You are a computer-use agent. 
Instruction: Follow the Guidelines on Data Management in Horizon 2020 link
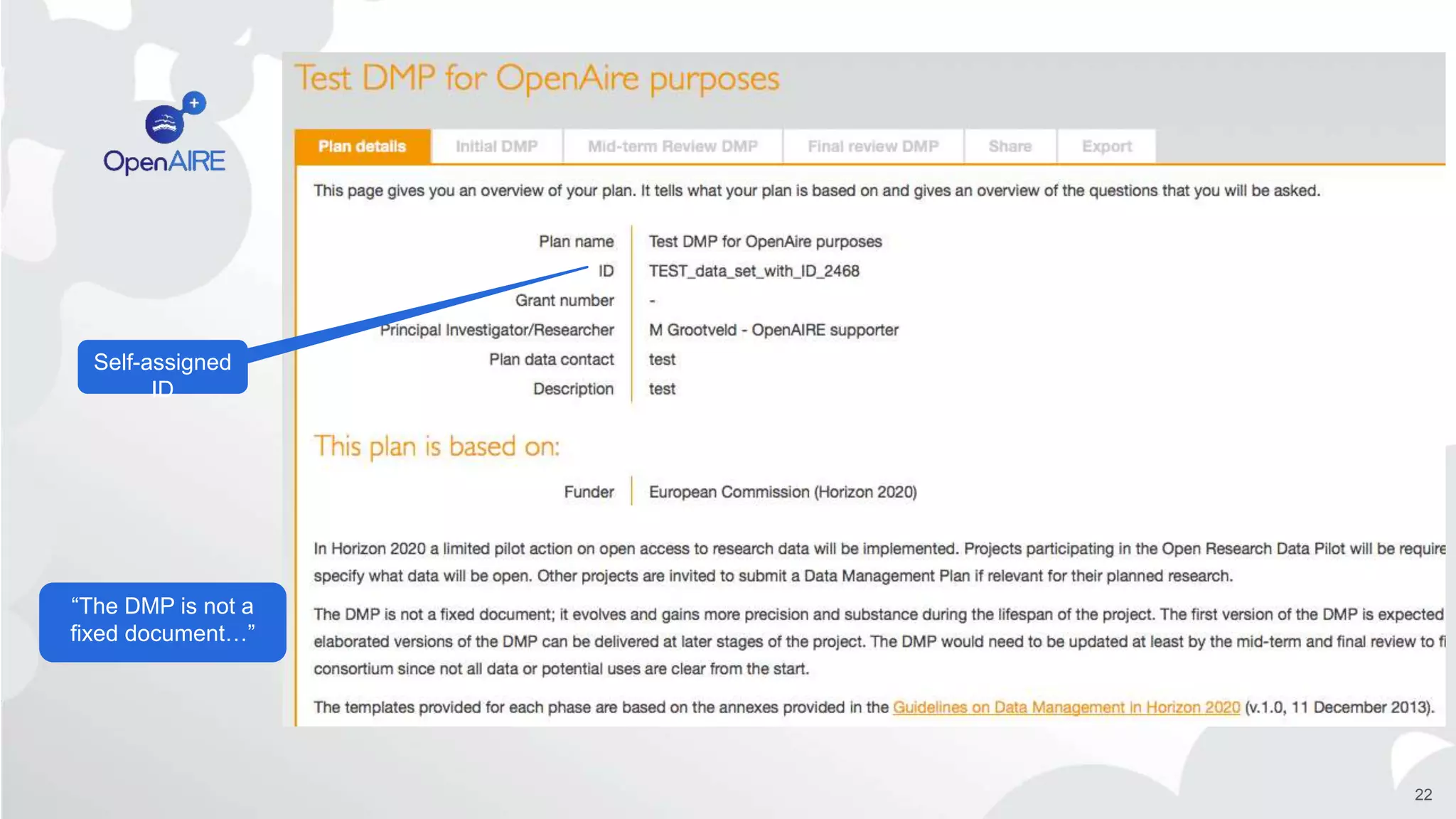[x=1066, y=707]
